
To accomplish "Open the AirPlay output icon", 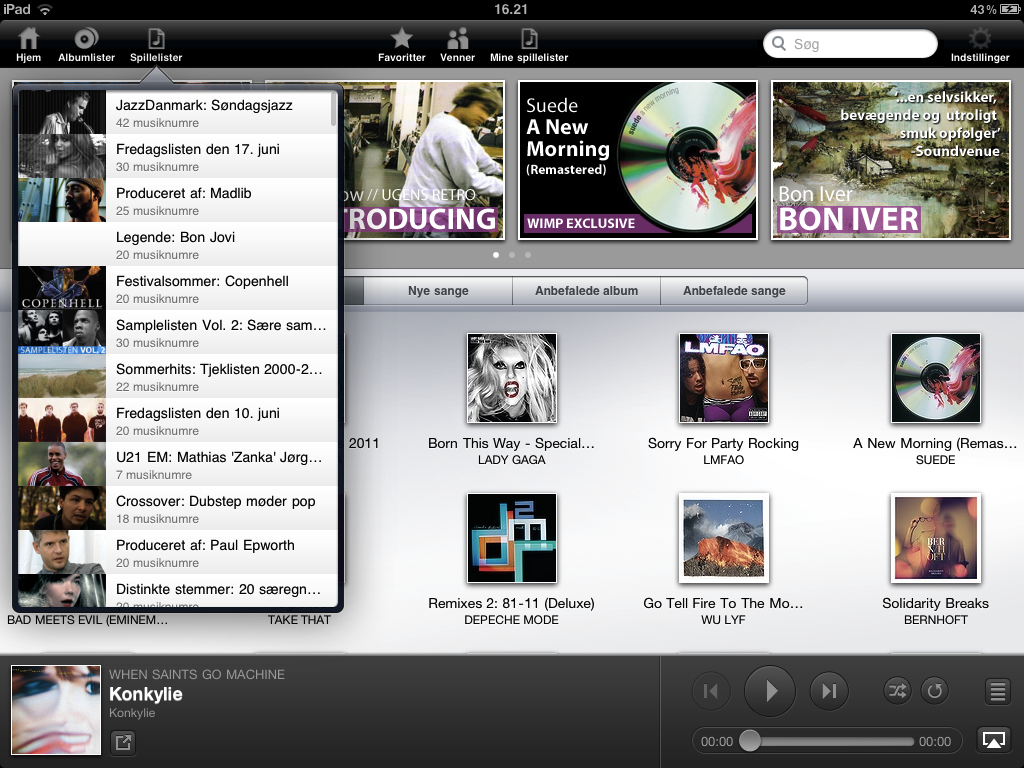I will pyautogui.click(x=993, y=740).
